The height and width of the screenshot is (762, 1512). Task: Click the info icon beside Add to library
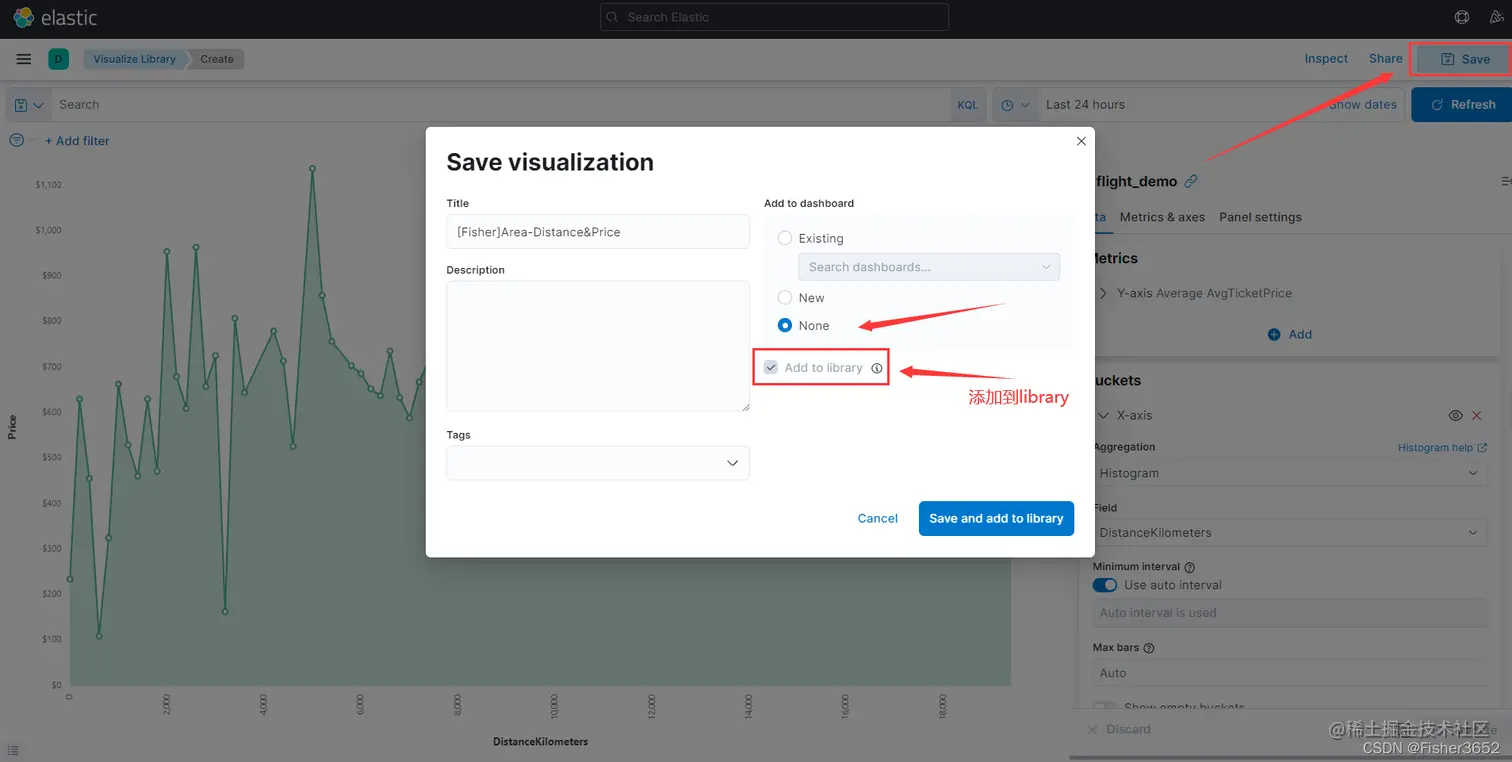pyautogui.click(x=877, y=368)
